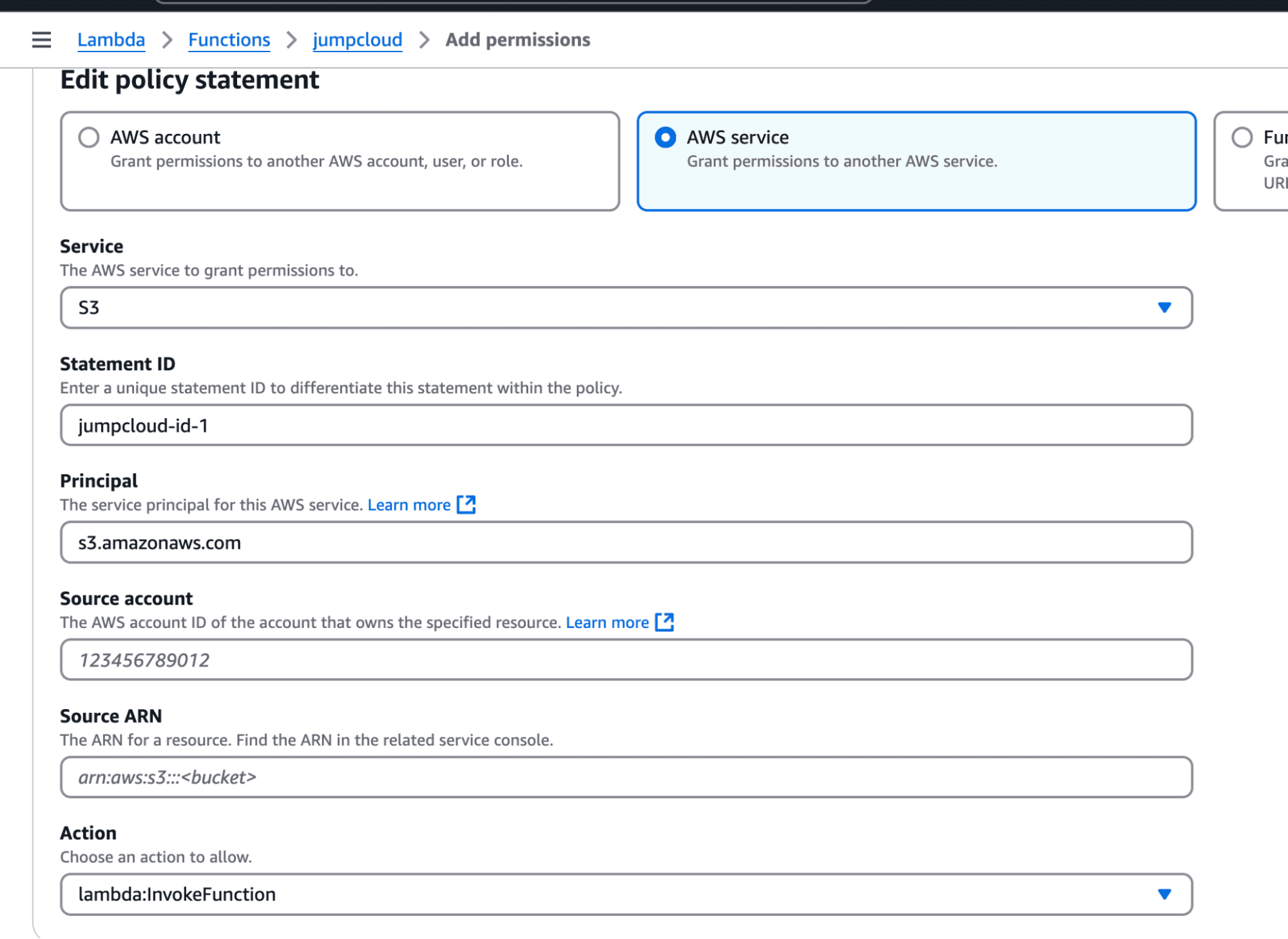Image resolution: width=1288 pixels, height=939 pixels.
Task: Open the jumpcloud breadcrumb link
Action: click(x=357, y=40)
